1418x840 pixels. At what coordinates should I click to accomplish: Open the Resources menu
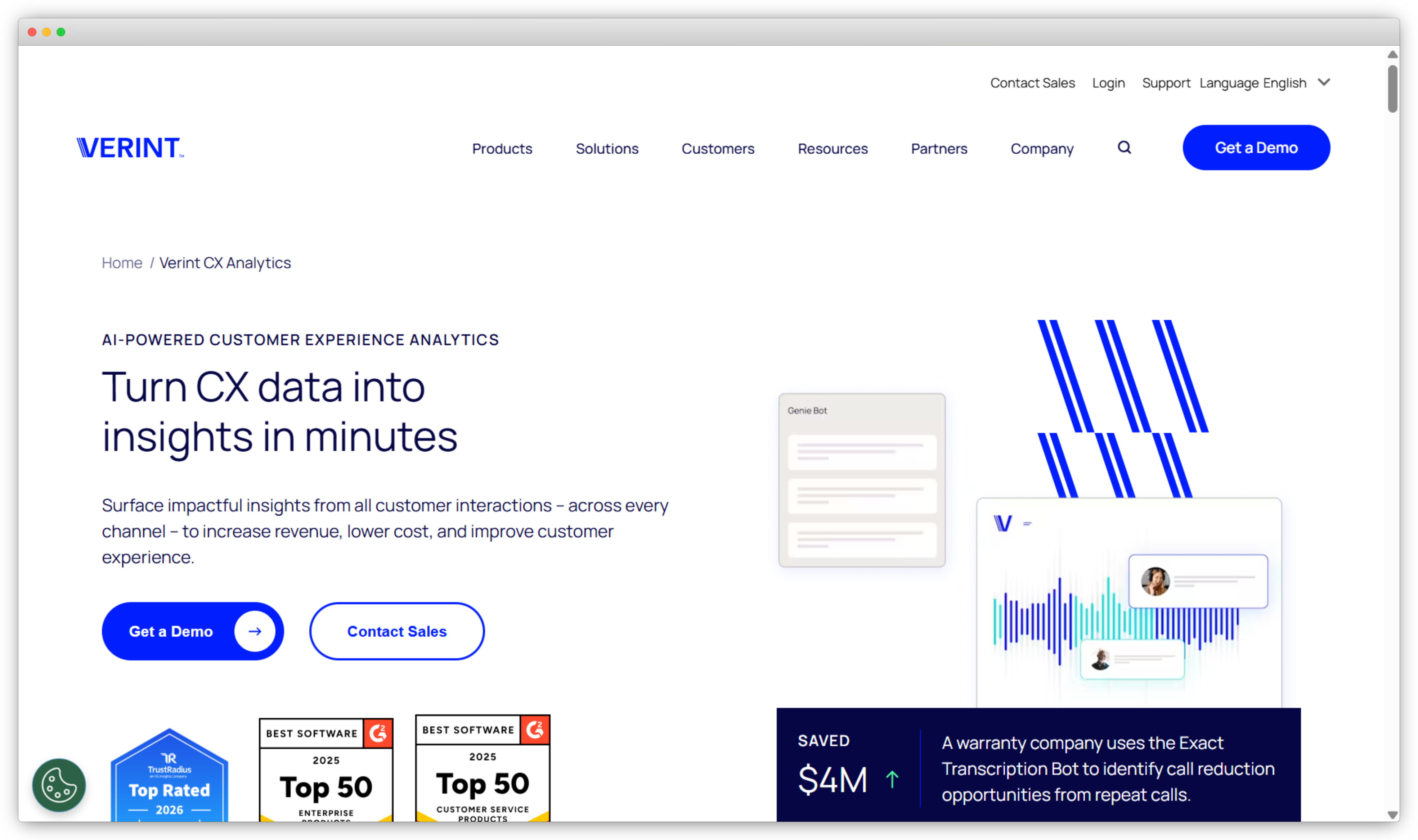pos(833,148)
